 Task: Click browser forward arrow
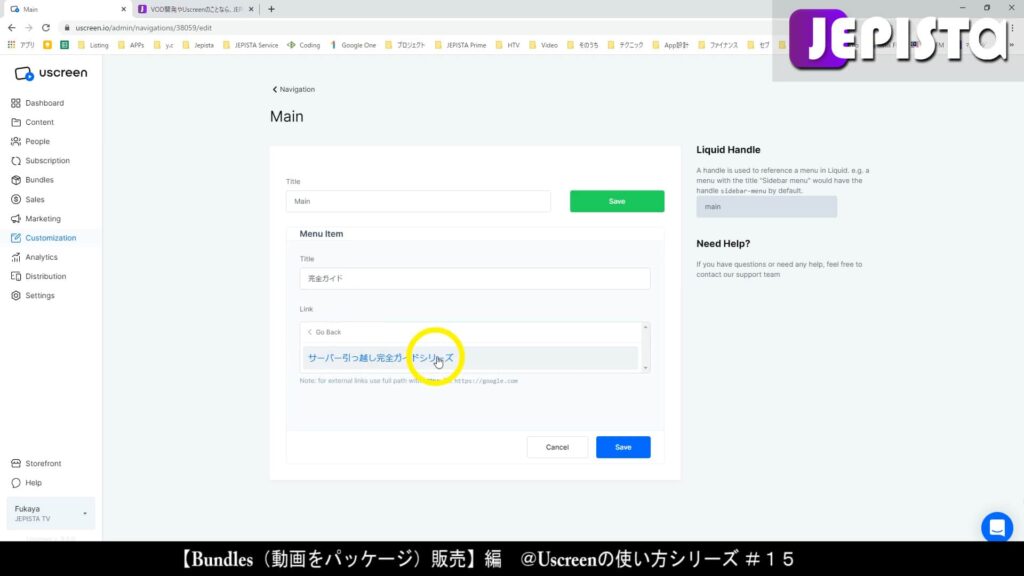[29, 28]
